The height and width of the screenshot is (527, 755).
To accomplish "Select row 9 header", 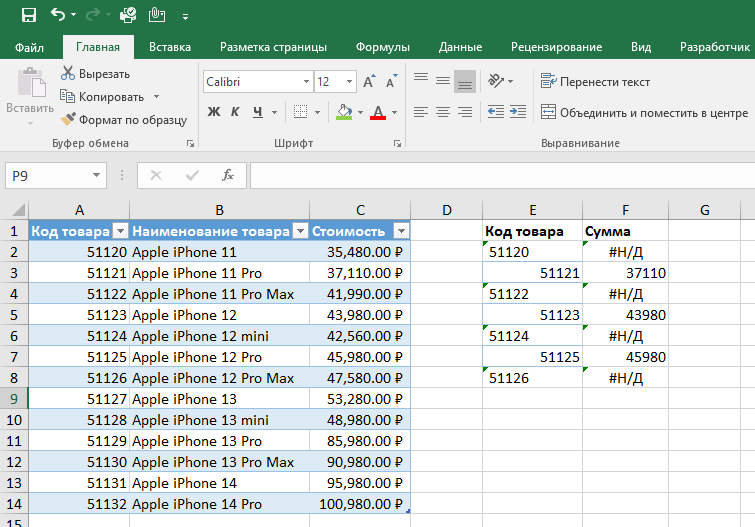I will pos(14,399).
